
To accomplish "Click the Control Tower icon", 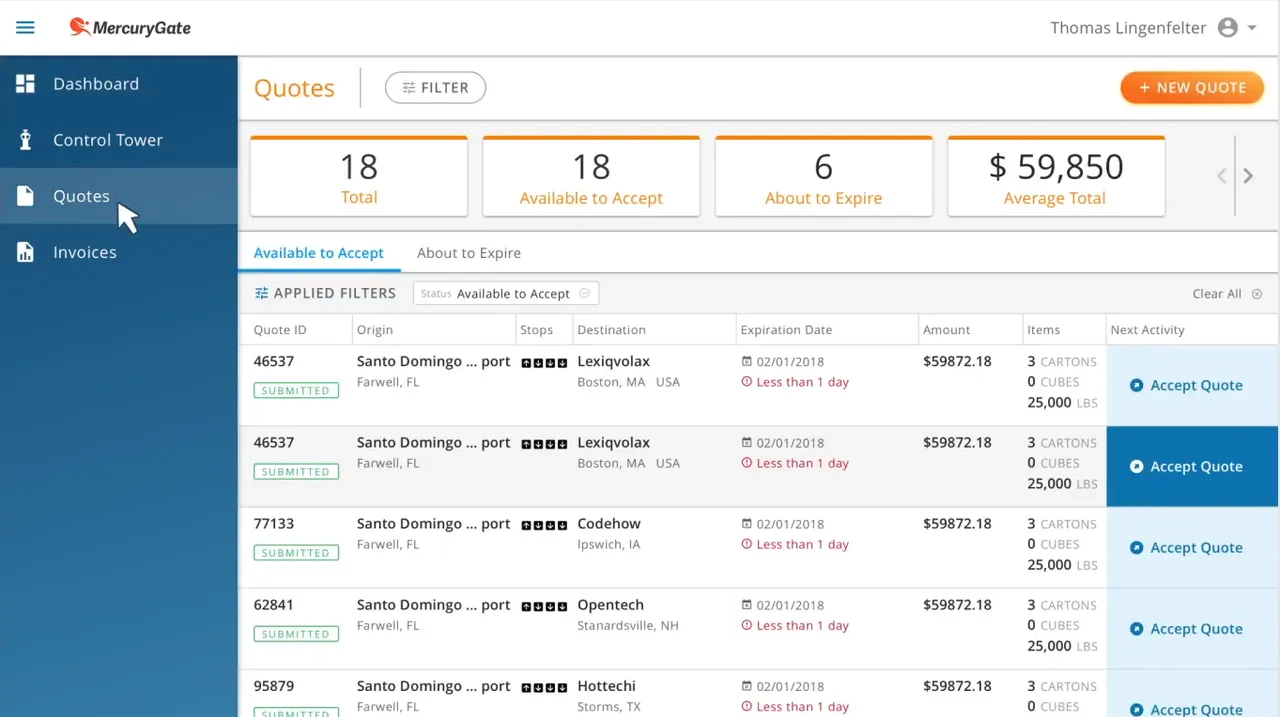I will [x=25, y=140].
